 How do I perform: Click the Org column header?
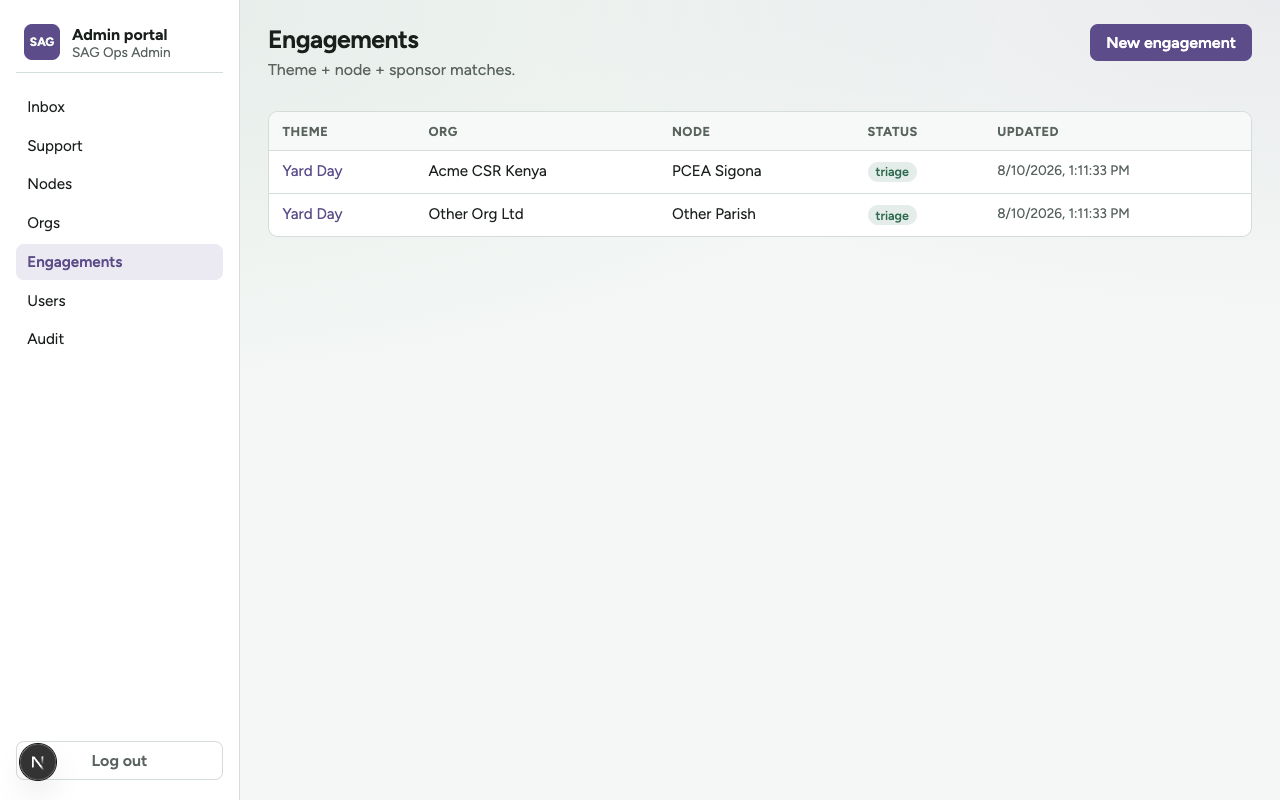coord(443,132)
